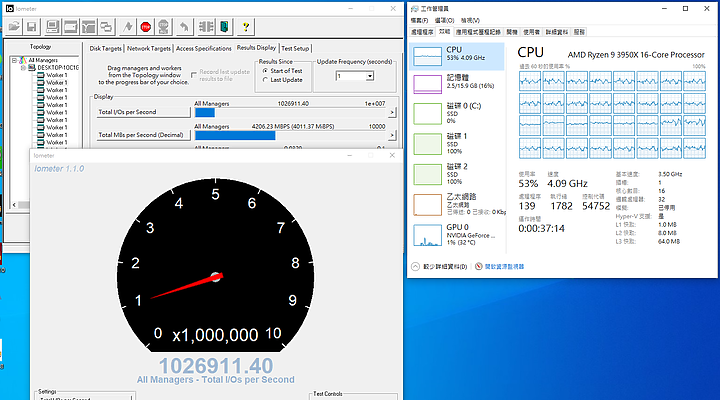Click the Iometer 'Io' title bar icon
Image resolution: width=720 pixels, height=400 pixels.
(10, 8)
